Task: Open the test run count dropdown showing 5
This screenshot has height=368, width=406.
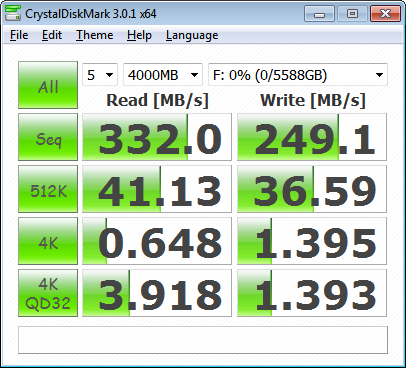Action: click(x=100, y=75)
